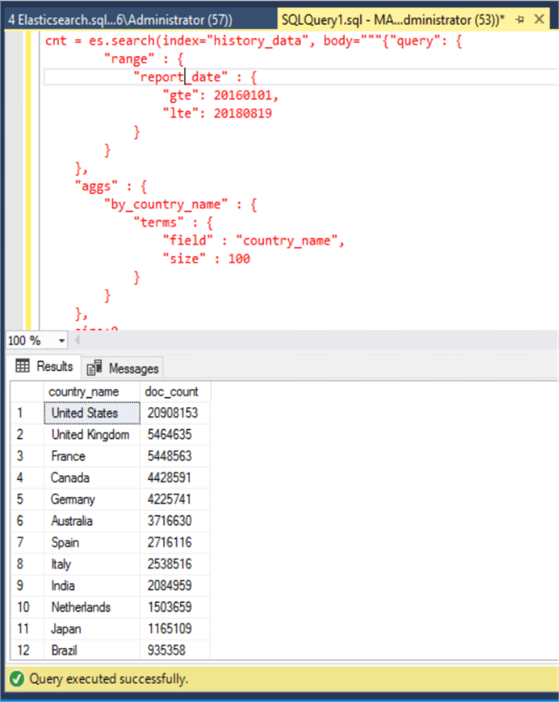Open the Results tab
Image resolution: width=559 pixels, height=702 pixels.
[45, 367]
